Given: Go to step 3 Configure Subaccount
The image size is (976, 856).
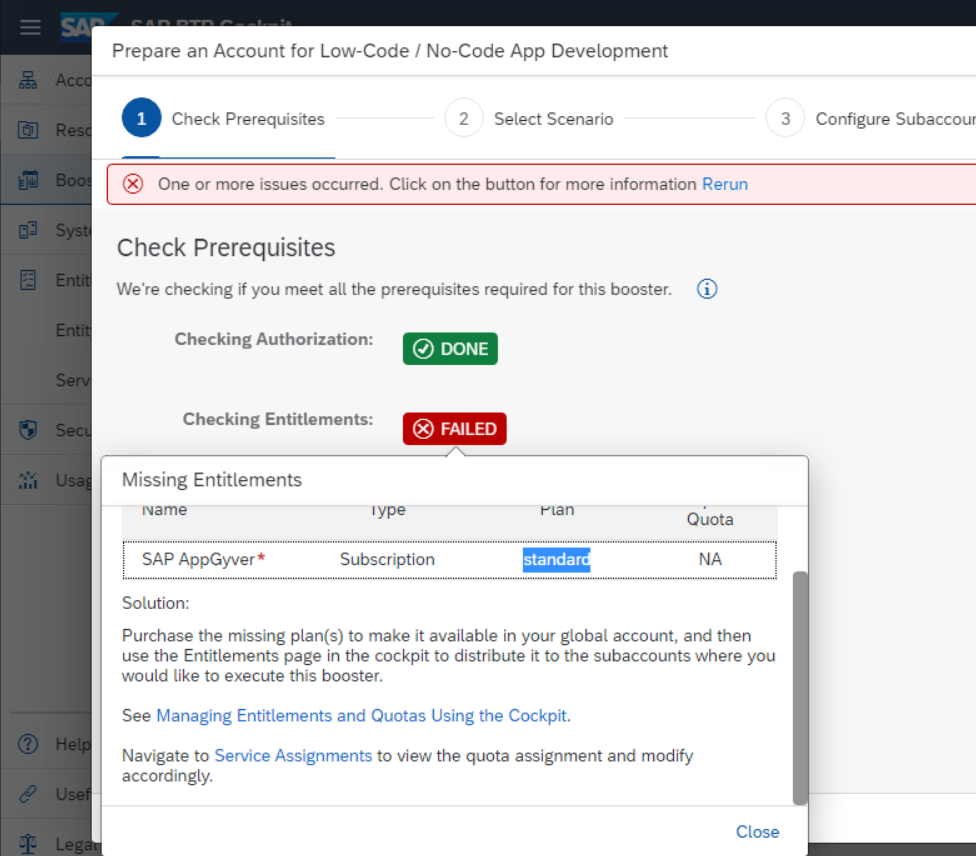Looking at the screenshot, I should click(x=870, y=118).
